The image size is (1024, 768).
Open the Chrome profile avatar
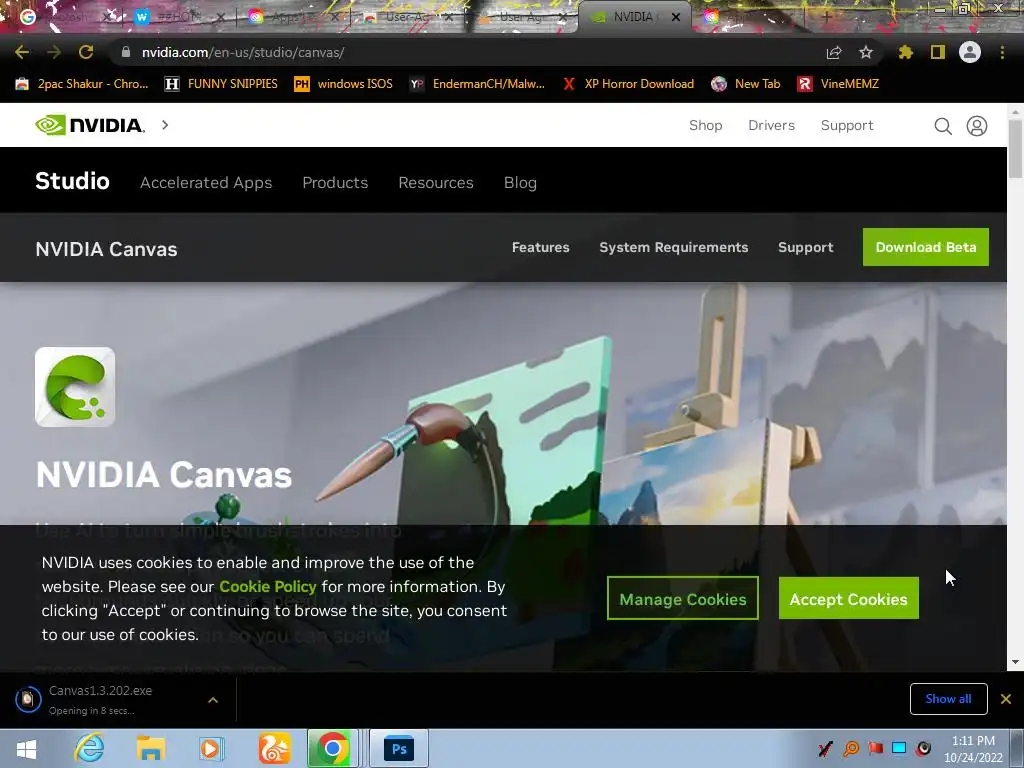[x=970, y=52]
